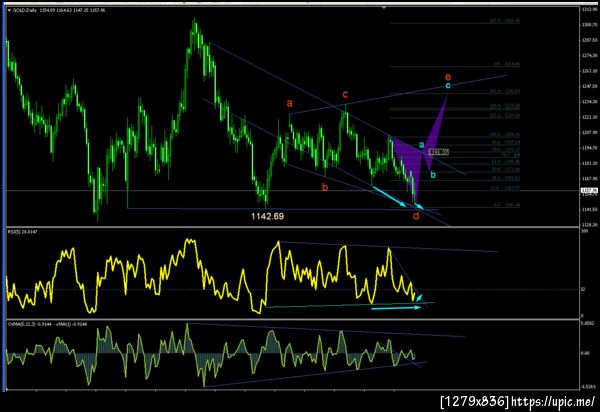Click the 1181.10 price axis label

coord(590,164)
